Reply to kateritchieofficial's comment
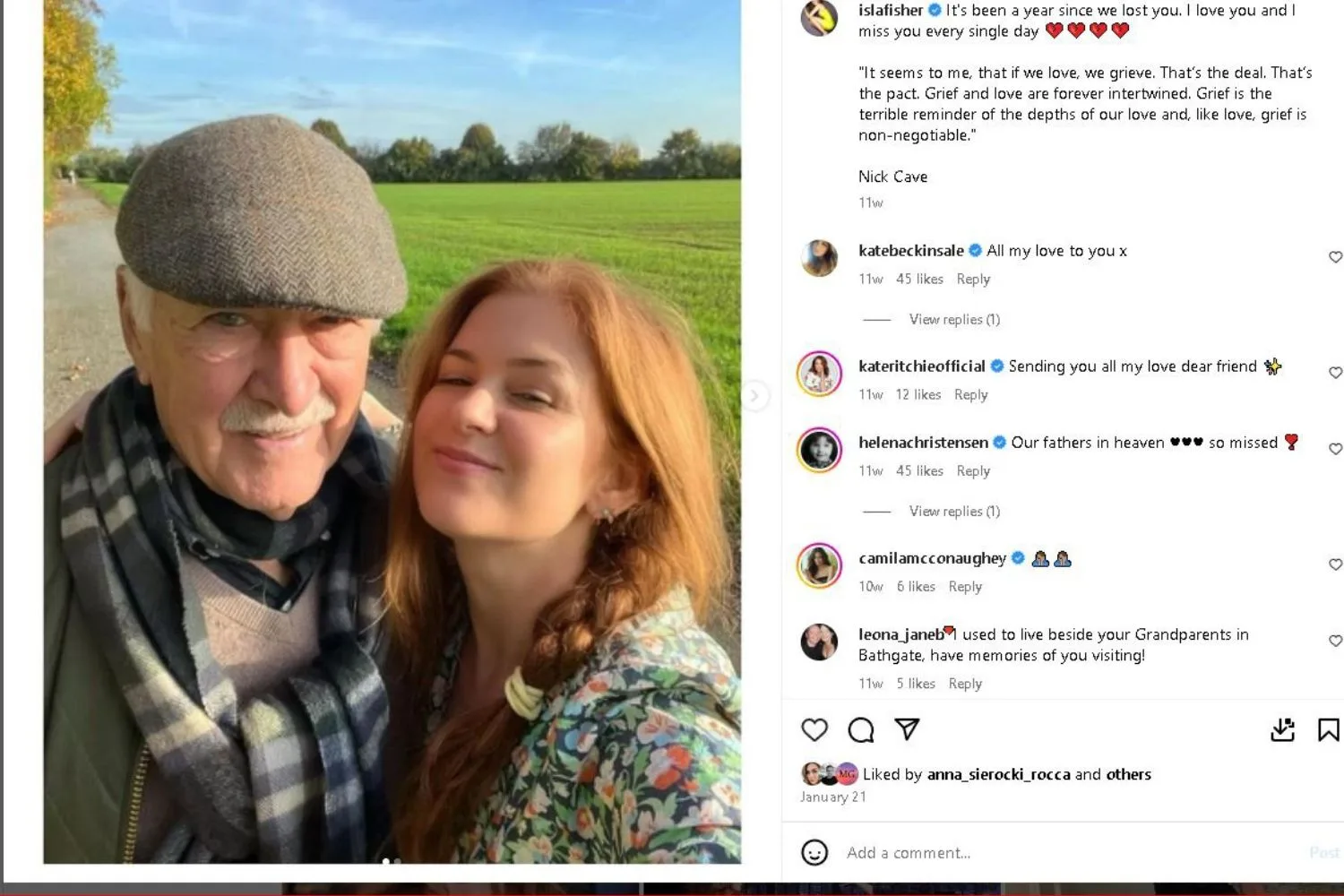Viewport: 1344px width, 896px height. [x=970, y=395]
